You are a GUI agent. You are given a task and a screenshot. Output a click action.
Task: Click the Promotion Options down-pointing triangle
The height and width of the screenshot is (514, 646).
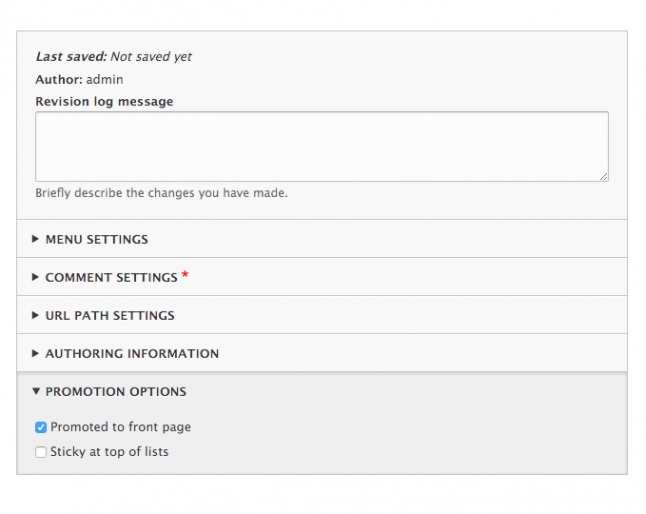pos(36,391)
